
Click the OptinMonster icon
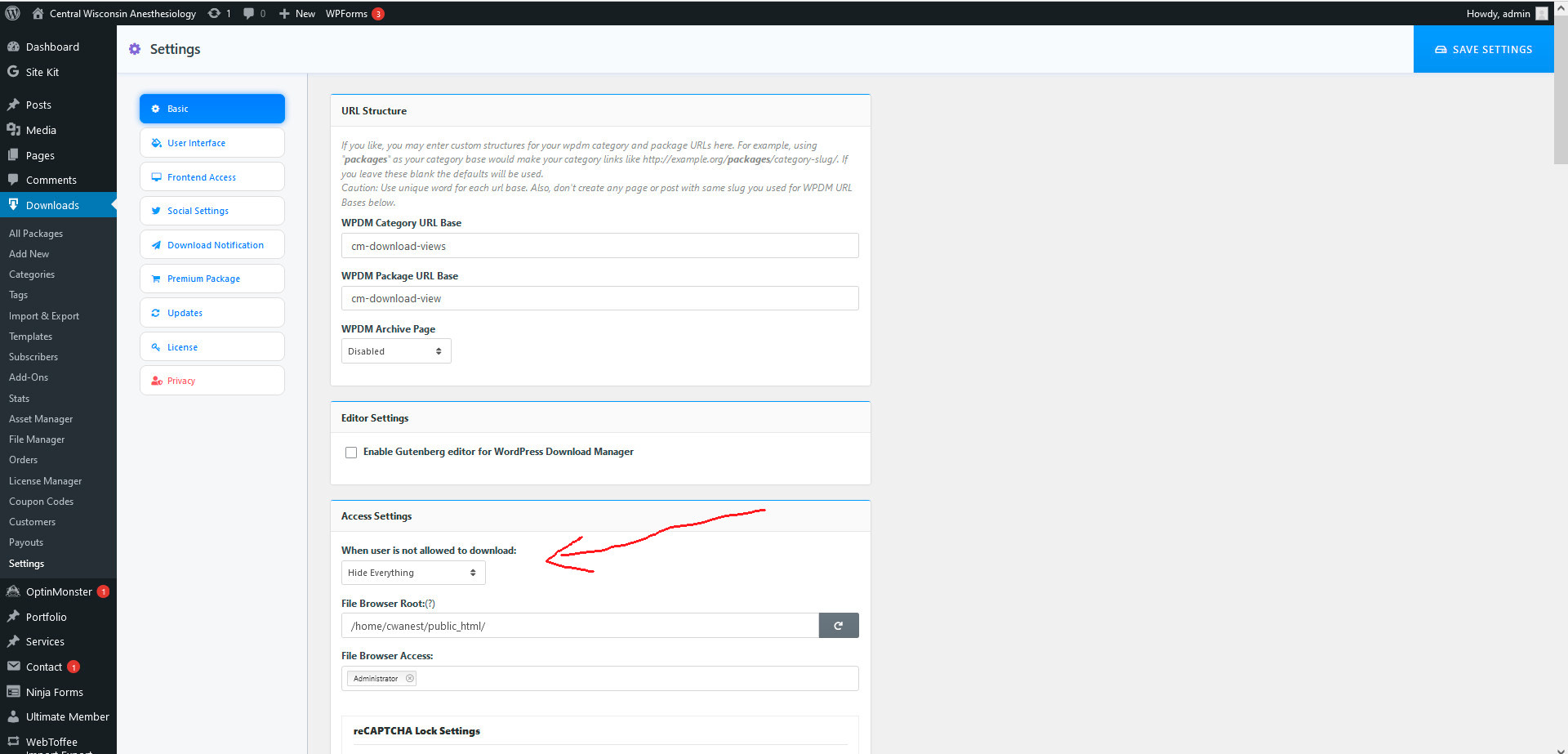click(13, 591)
